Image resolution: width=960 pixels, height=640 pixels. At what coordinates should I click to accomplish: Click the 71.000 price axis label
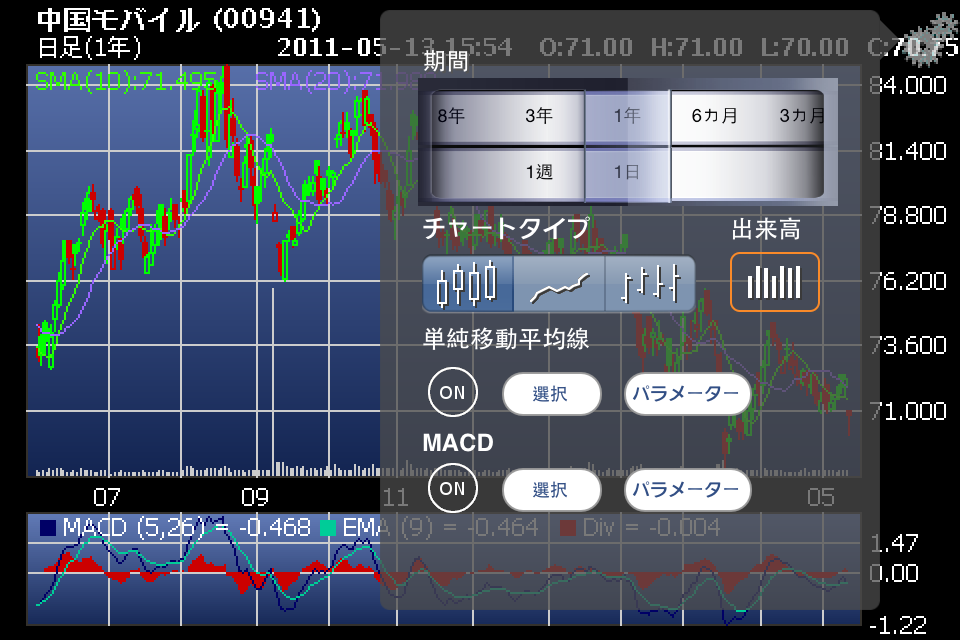coord(909,411)
